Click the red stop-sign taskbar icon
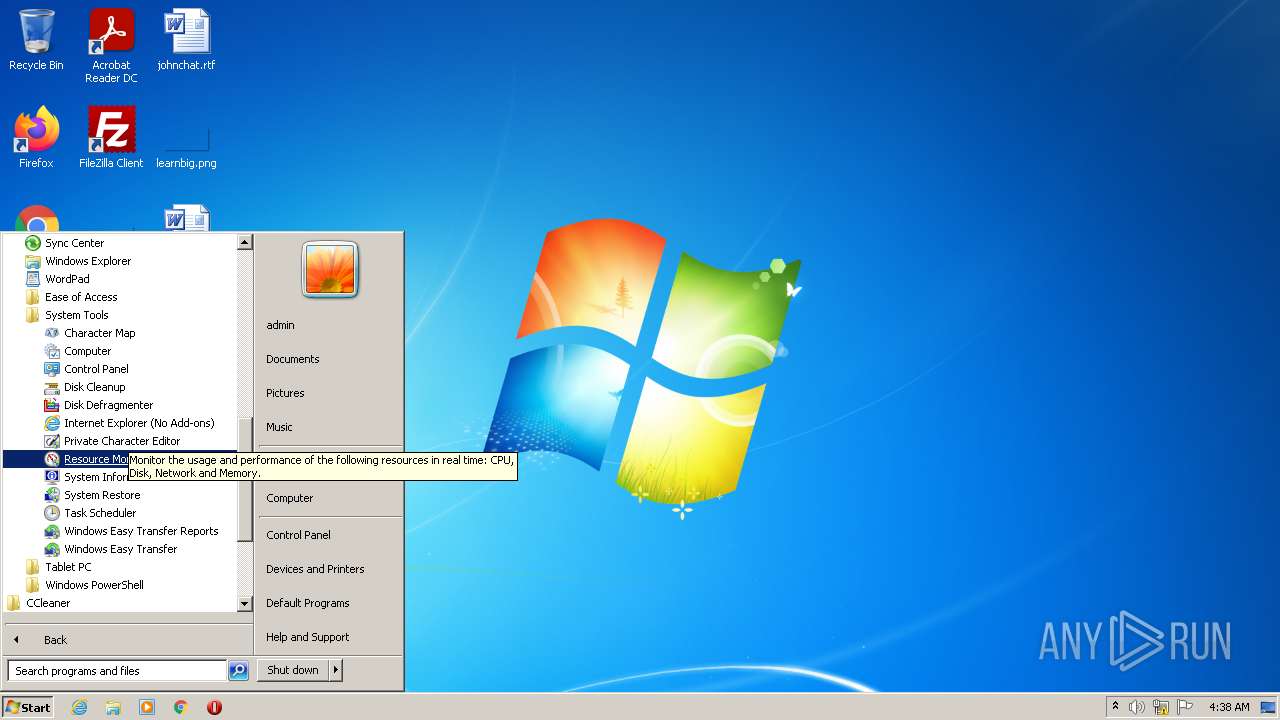 point(214,707)
